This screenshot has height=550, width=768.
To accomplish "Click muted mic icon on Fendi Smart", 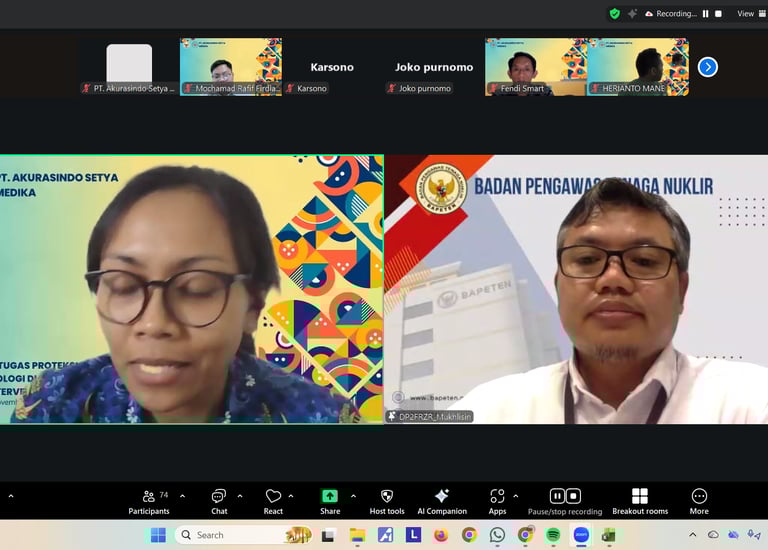I will point(493,89).
